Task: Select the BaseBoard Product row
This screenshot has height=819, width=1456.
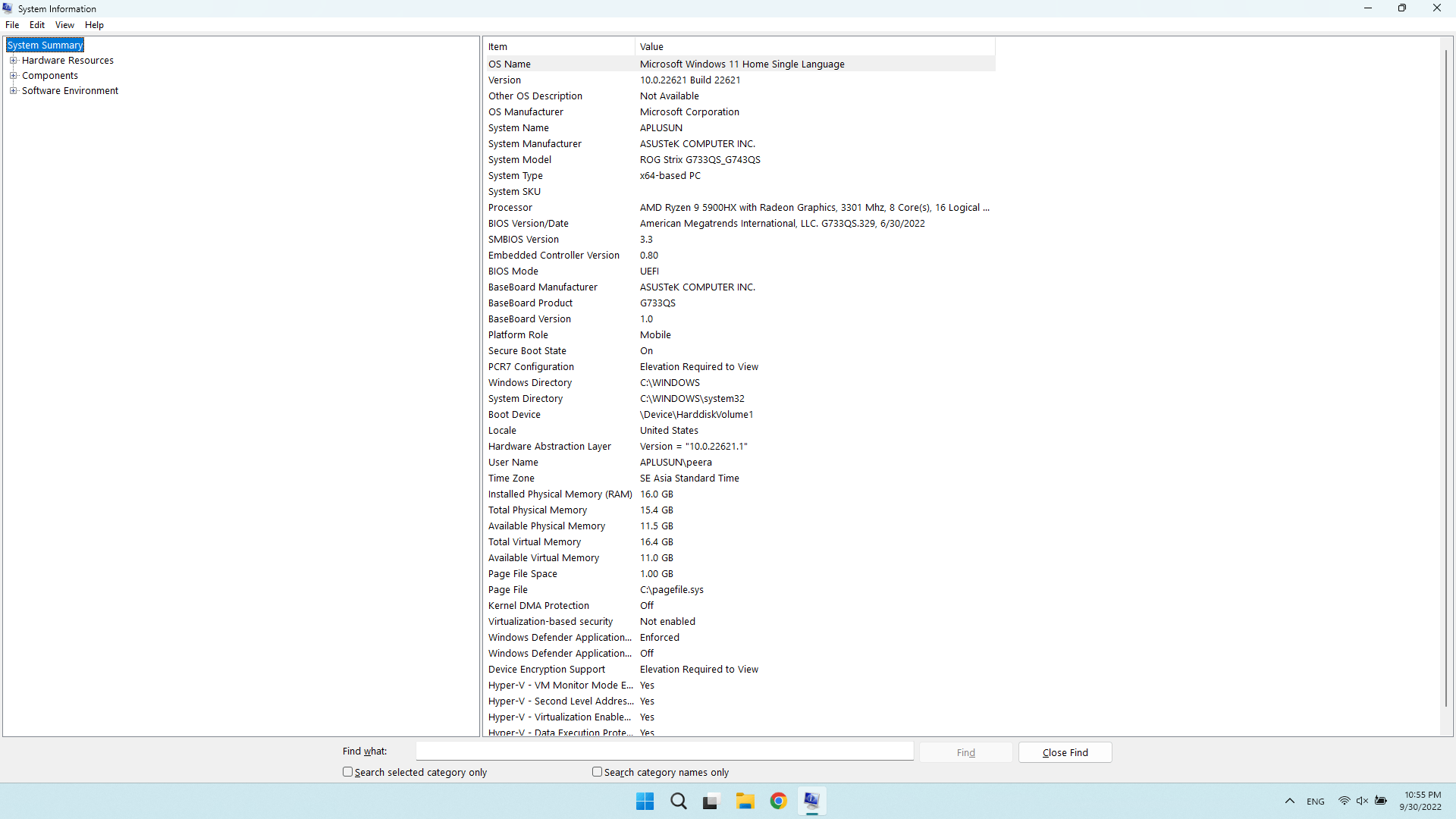Action: pyautogui.click(x=740, y=303)
